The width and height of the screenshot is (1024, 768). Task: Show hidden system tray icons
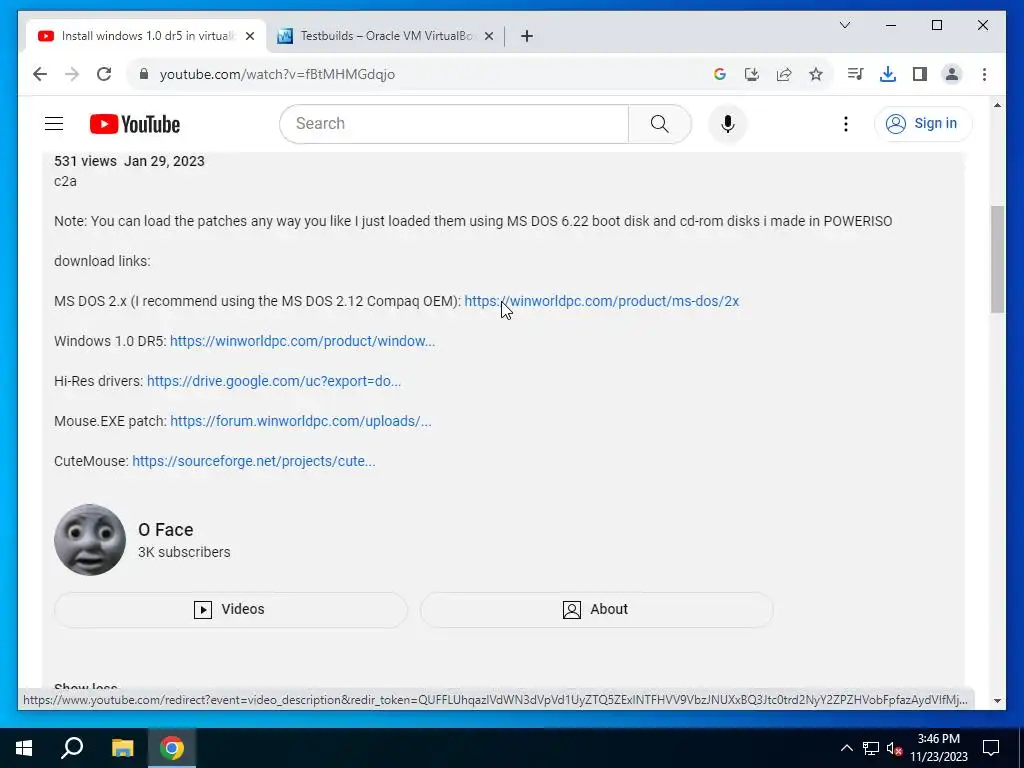(846, 748)
